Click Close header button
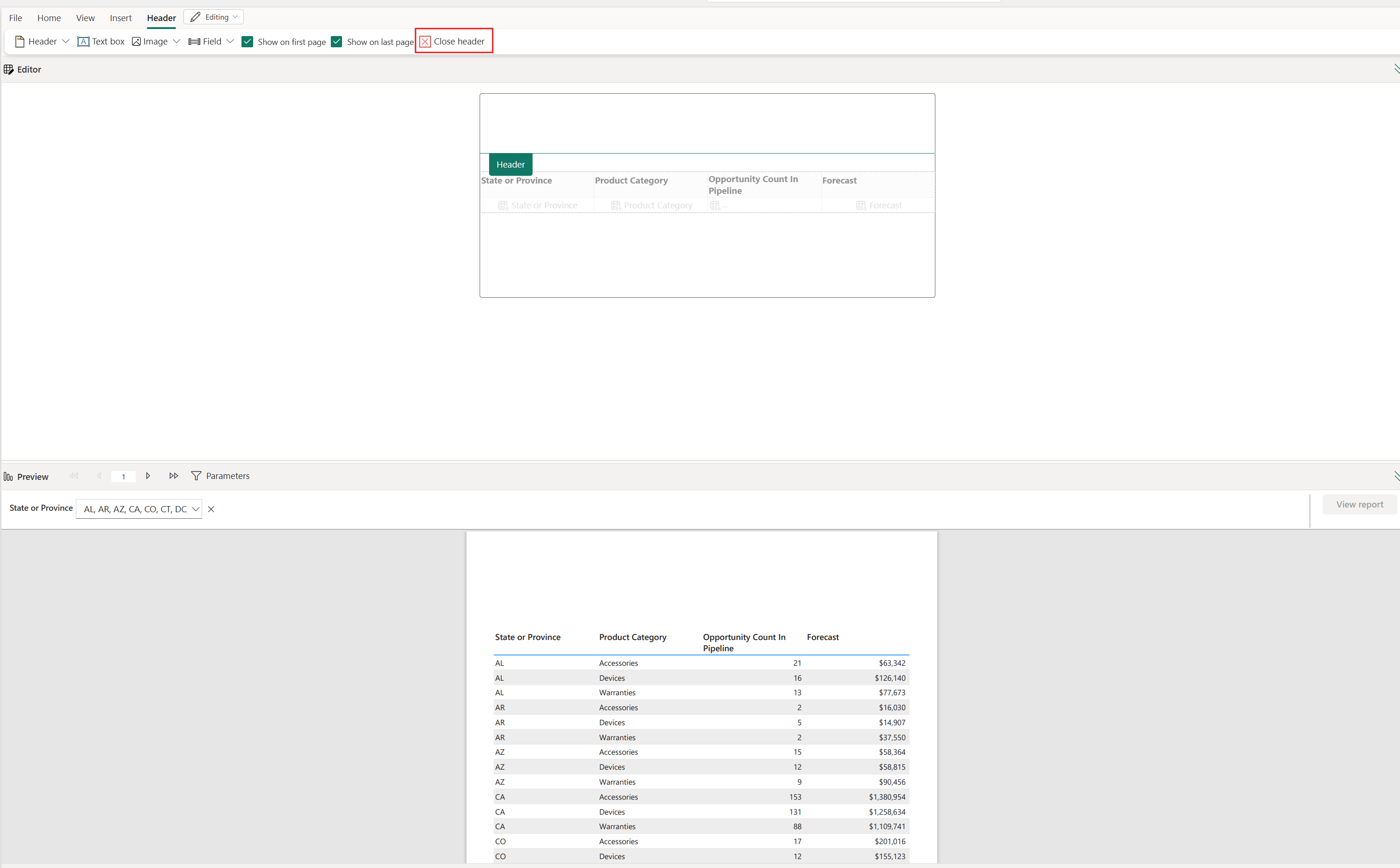Screen dimensions: 1400x868 [x=452, y=41]
